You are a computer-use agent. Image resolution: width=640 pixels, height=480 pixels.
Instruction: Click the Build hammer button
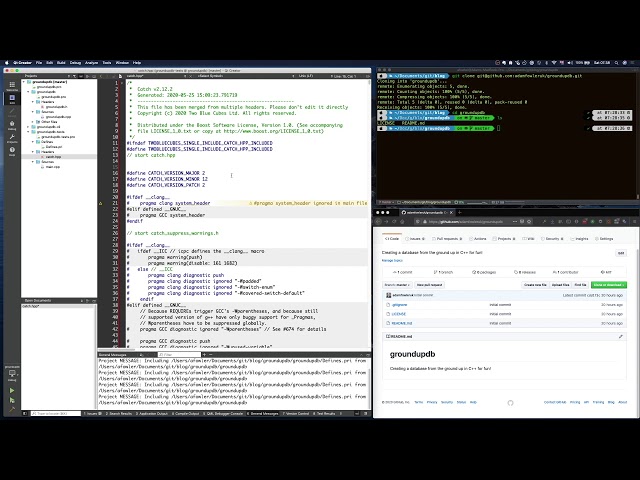click(x=12, y=409)
